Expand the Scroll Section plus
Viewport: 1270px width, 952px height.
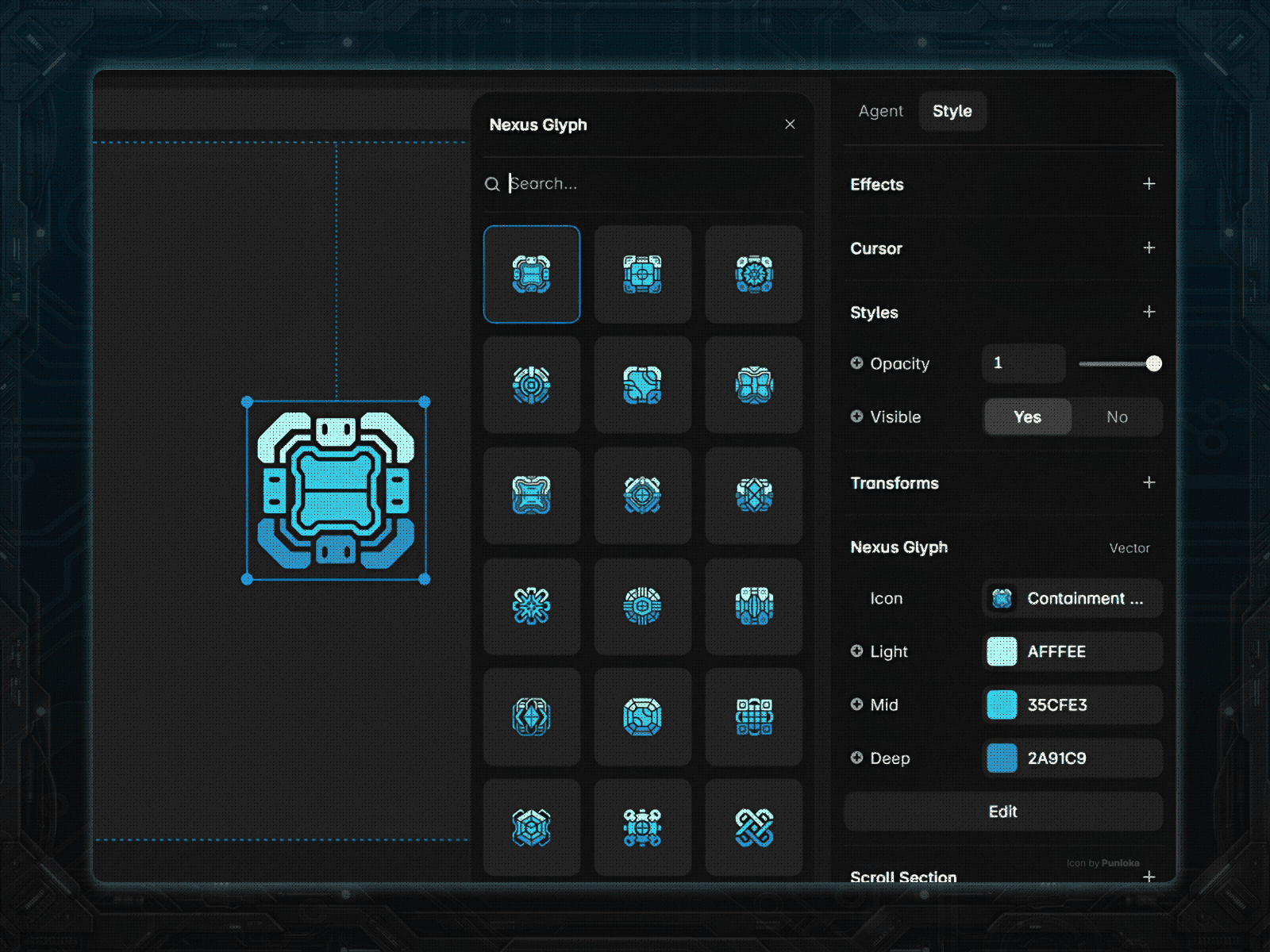[x=1149, y=877]
